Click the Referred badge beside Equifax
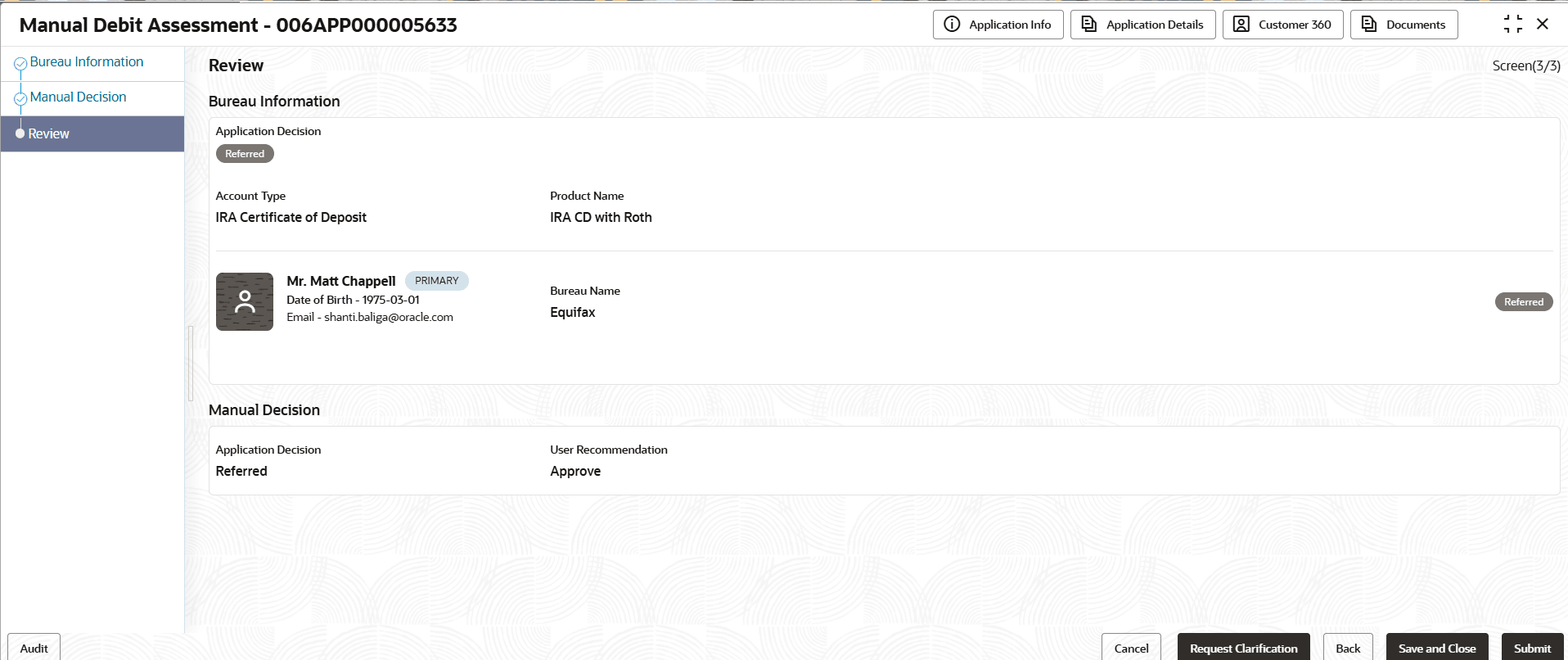The image size is (1568, 660). [x=1523, y=302]
